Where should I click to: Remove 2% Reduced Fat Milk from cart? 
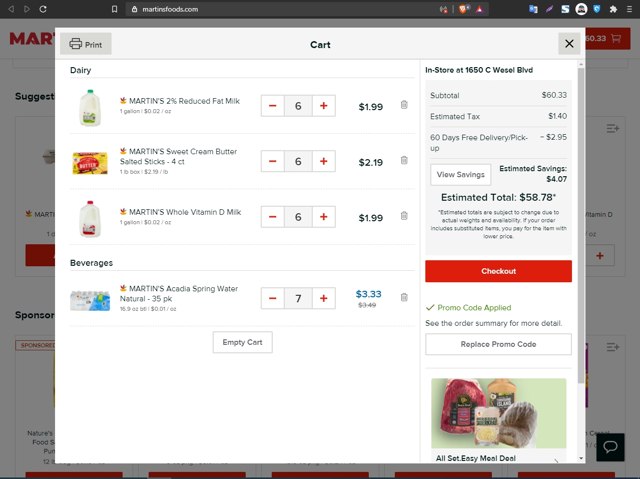(x=404, y=105)
